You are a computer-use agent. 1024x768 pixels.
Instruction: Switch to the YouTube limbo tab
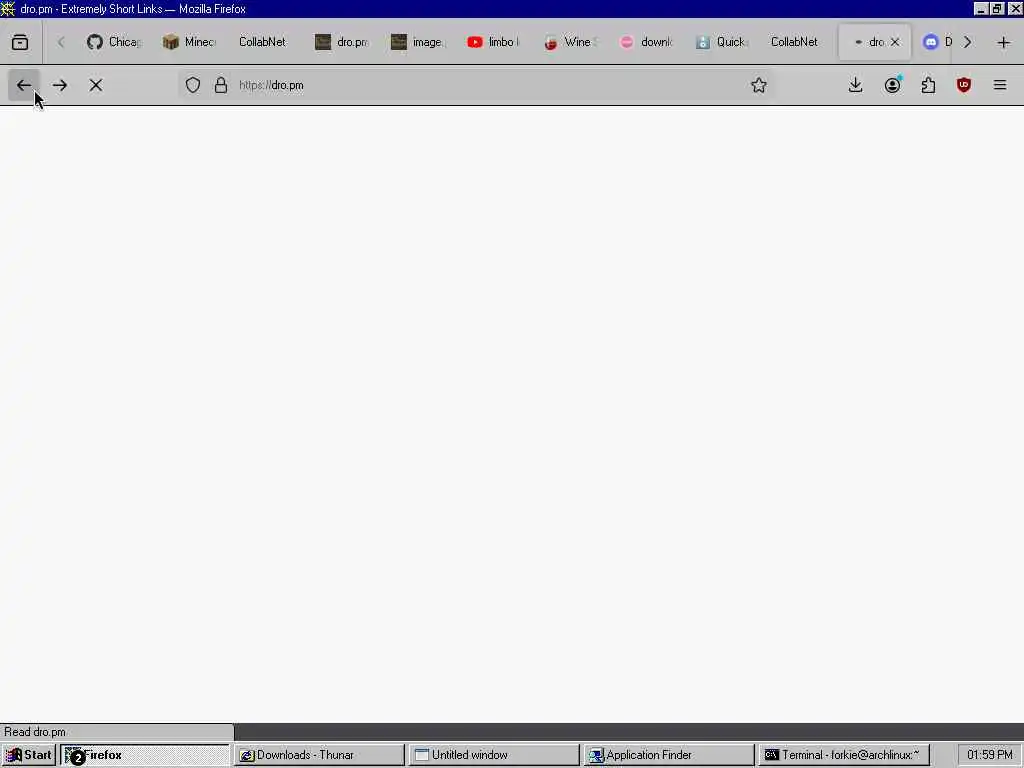[494, 42]
